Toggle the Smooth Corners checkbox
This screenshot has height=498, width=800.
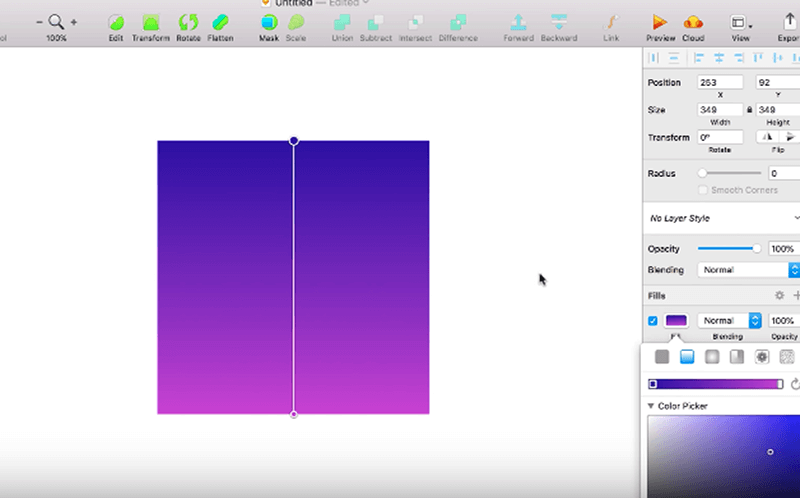703,189
